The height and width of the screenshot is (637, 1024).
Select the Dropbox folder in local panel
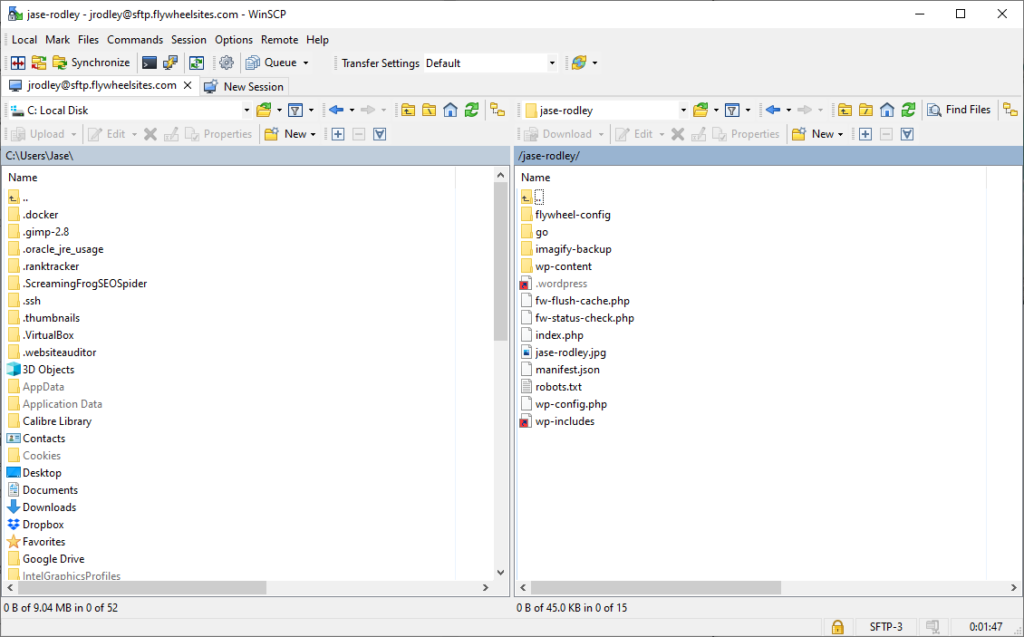tap(36, 525)
